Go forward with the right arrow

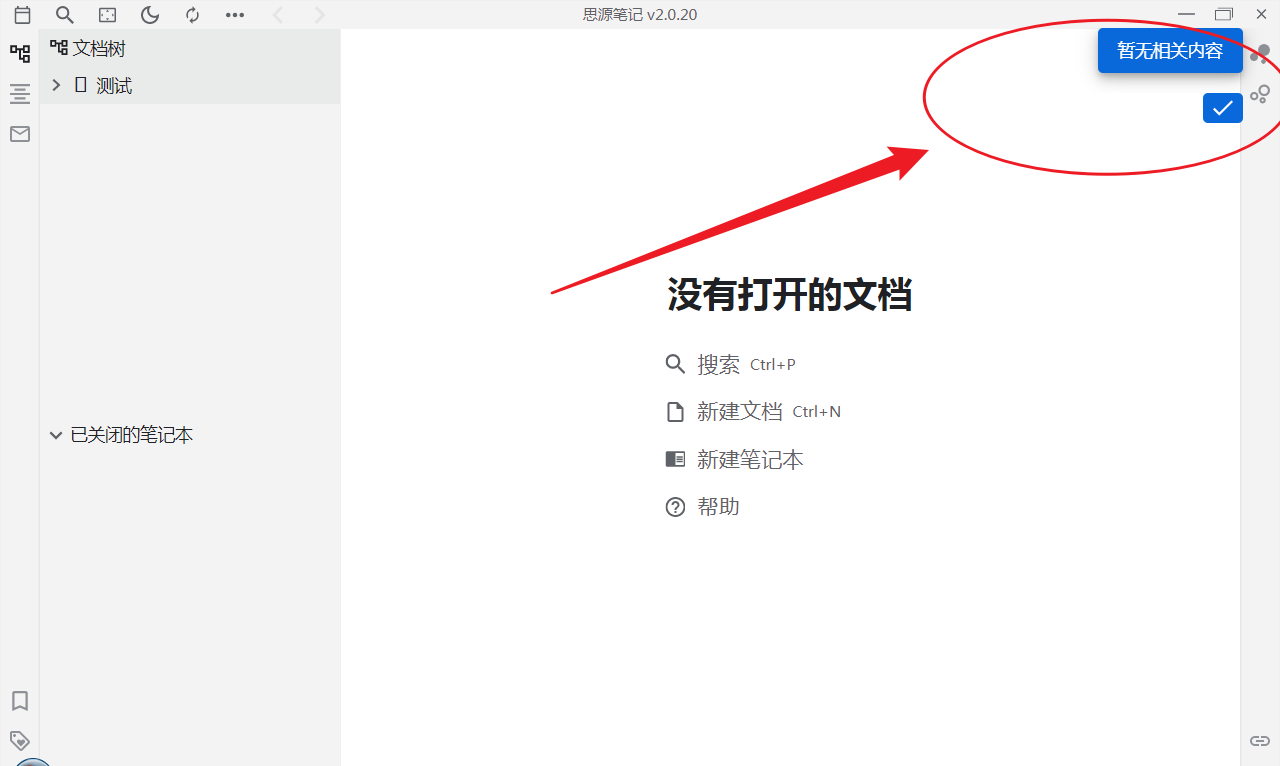point(320,15)
